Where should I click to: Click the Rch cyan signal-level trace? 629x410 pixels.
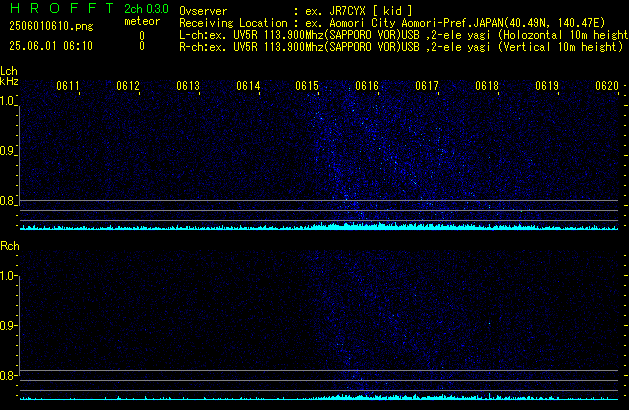(x=319, y=397)
